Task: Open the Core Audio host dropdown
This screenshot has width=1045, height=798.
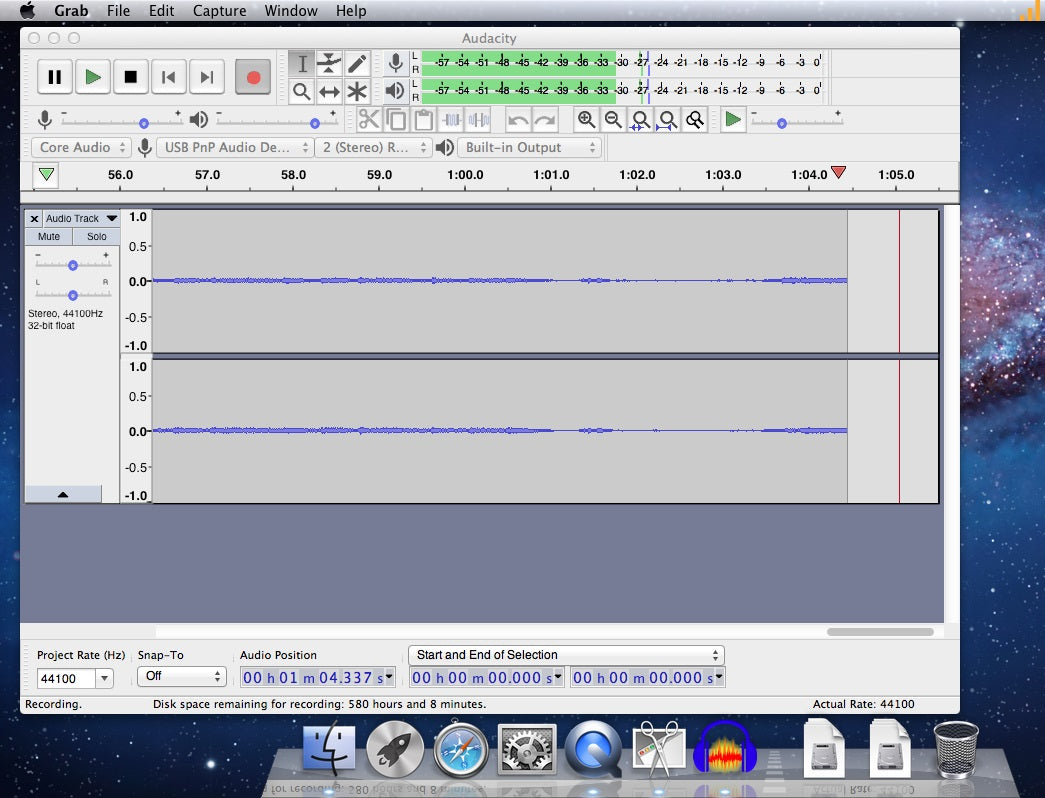Action: tap(83, 147)
